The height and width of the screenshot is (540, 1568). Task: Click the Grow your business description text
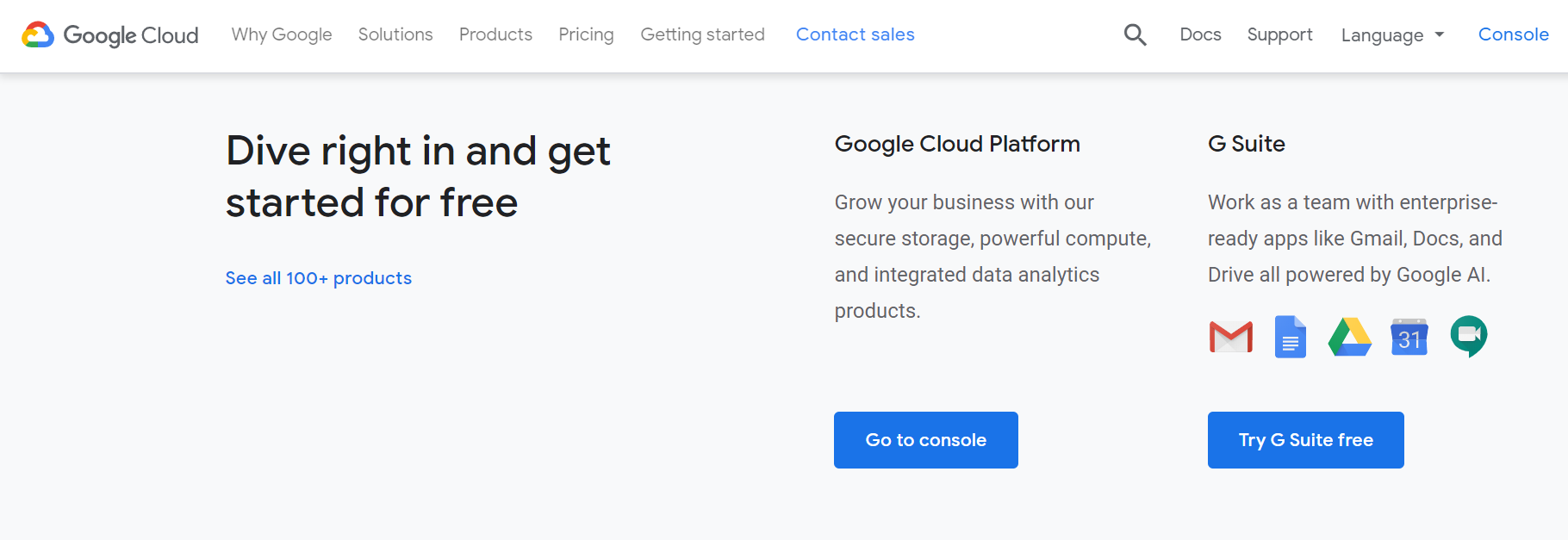point(992,257)
